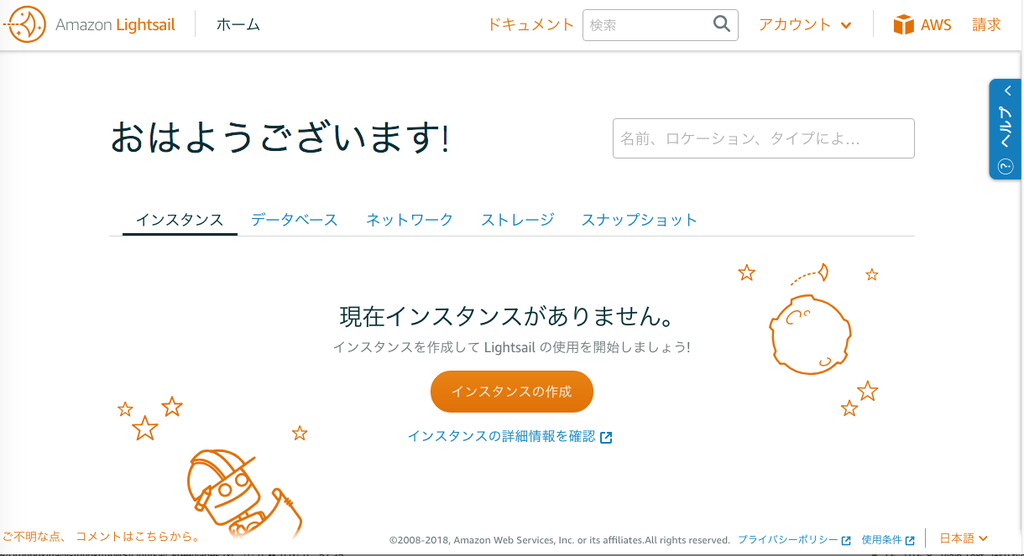Collapse the help side panel chevron

(x=1007, y=91)
